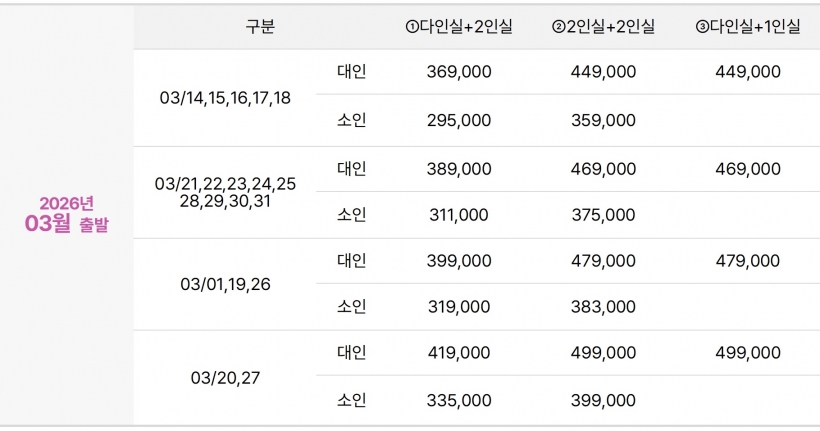
Task: Click the 295,000 child price
Action: click(x=458, y=121)
